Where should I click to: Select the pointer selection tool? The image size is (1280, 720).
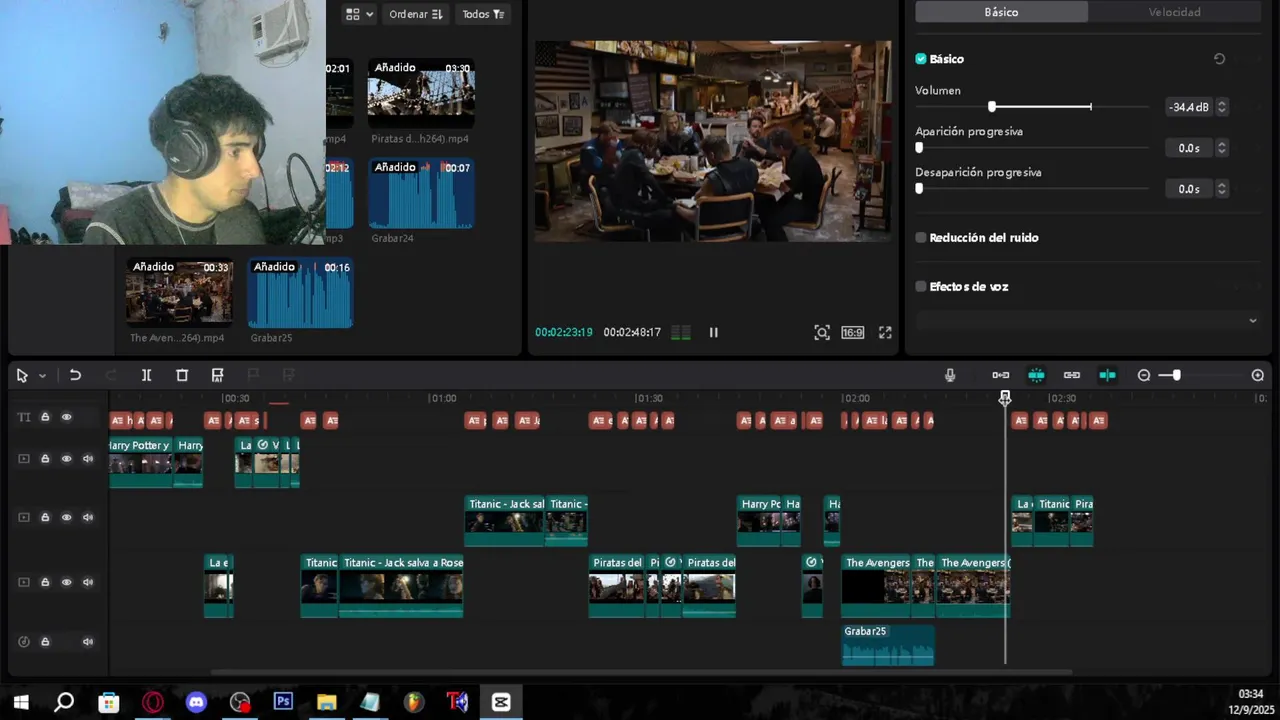pyautogui.click(x=22, y=376)
